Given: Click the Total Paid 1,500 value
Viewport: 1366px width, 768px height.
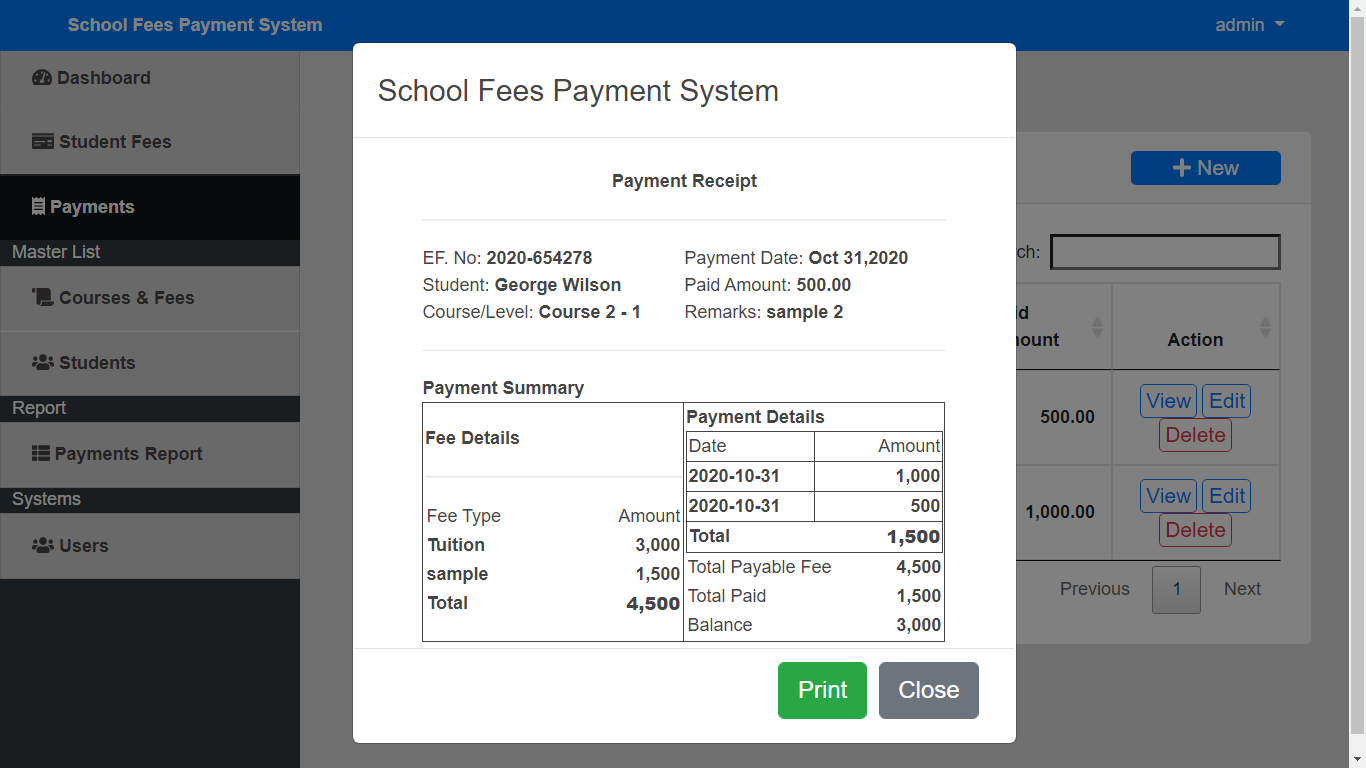Looking at the screenshot, I should (x=918, y=596).
